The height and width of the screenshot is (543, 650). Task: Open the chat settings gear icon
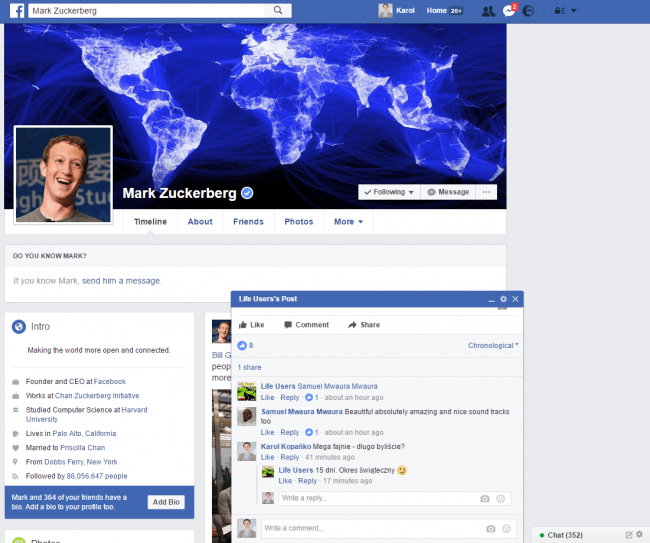(640, 534)
